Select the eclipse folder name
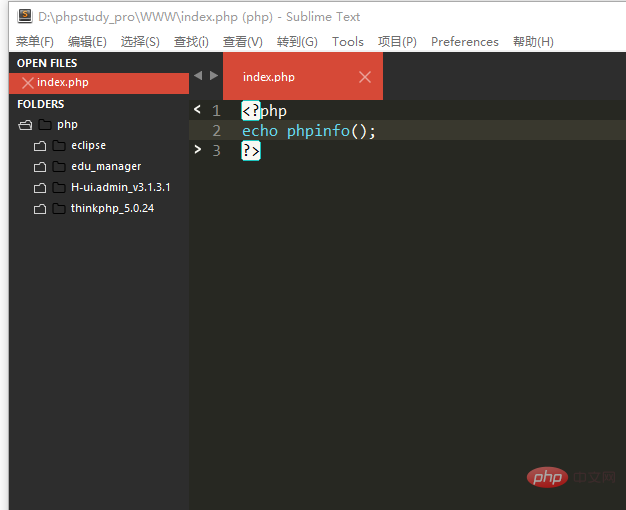 click(x=88, y=145)
